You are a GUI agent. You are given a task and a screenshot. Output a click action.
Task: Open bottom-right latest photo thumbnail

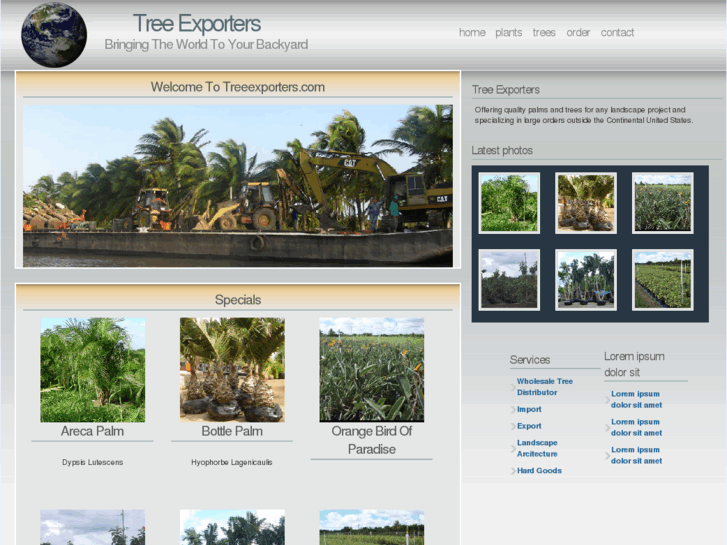pyautogui.click(x=662, y=280)
